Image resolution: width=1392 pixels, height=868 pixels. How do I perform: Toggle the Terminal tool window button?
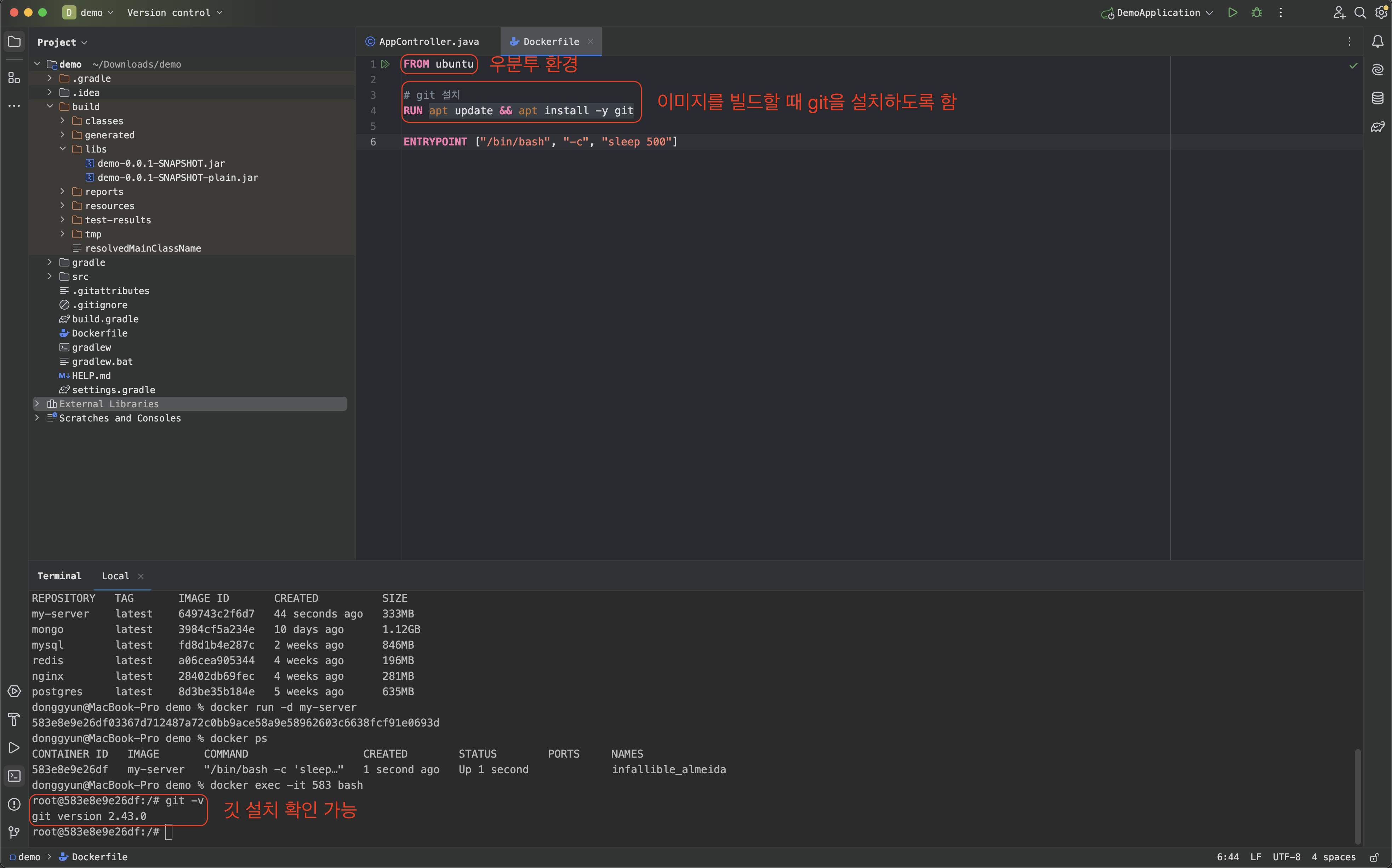[x=14, y=776]
